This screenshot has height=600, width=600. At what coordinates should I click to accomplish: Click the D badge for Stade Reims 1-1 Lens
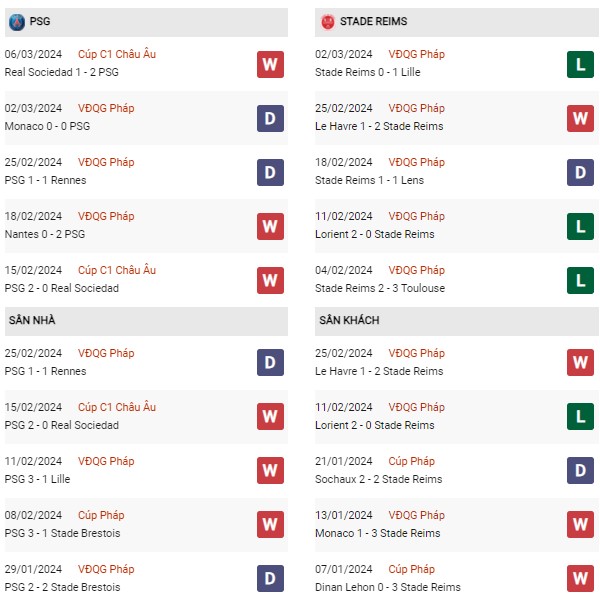click(x=580, y=172)
